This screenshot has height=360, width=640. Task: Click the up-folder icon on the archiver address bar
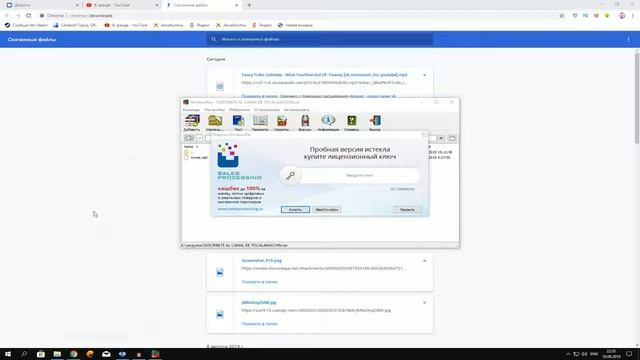[189, 138]
